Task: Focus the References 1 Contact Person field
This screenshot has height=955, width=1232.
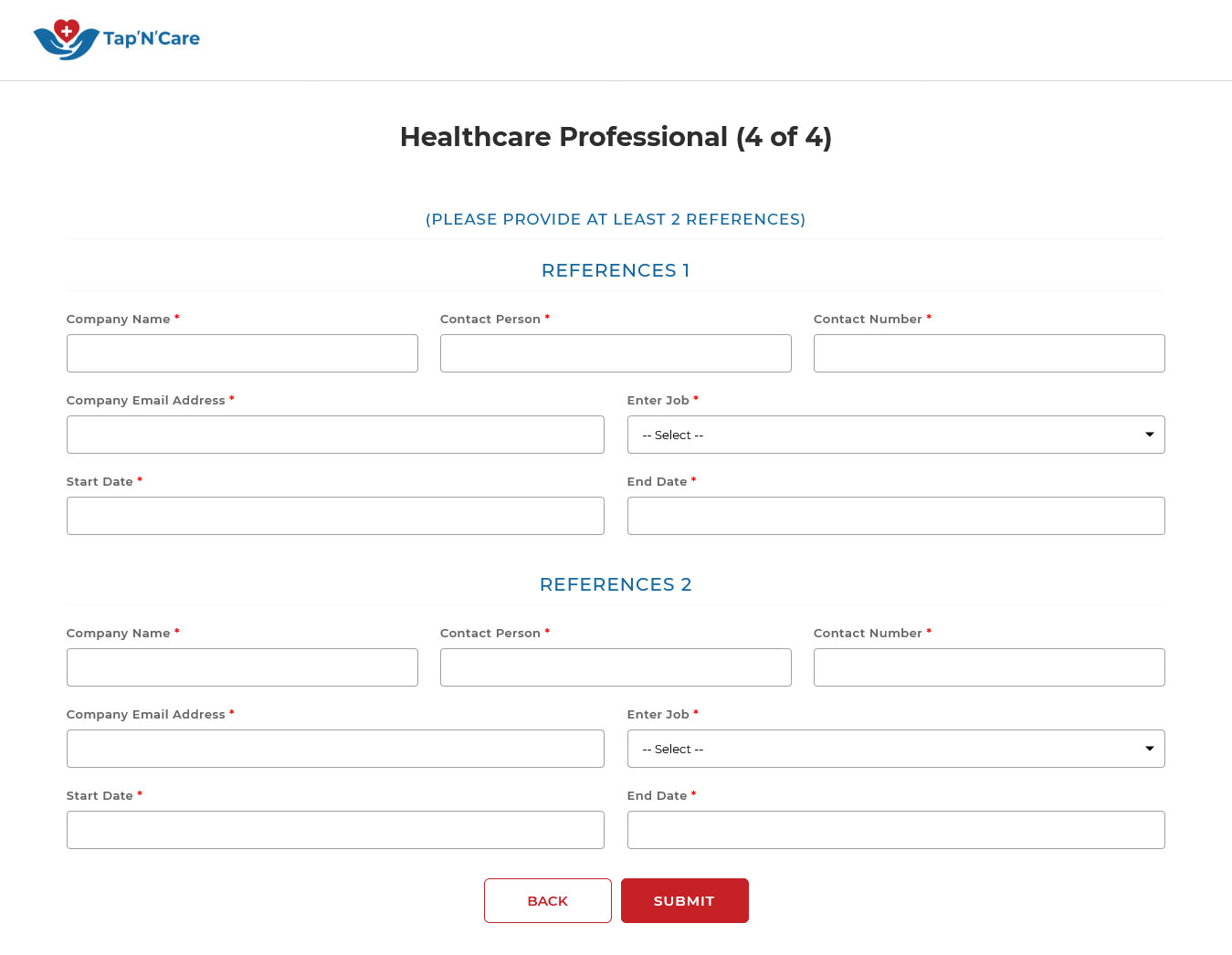Action: click(x=616, y=353)
